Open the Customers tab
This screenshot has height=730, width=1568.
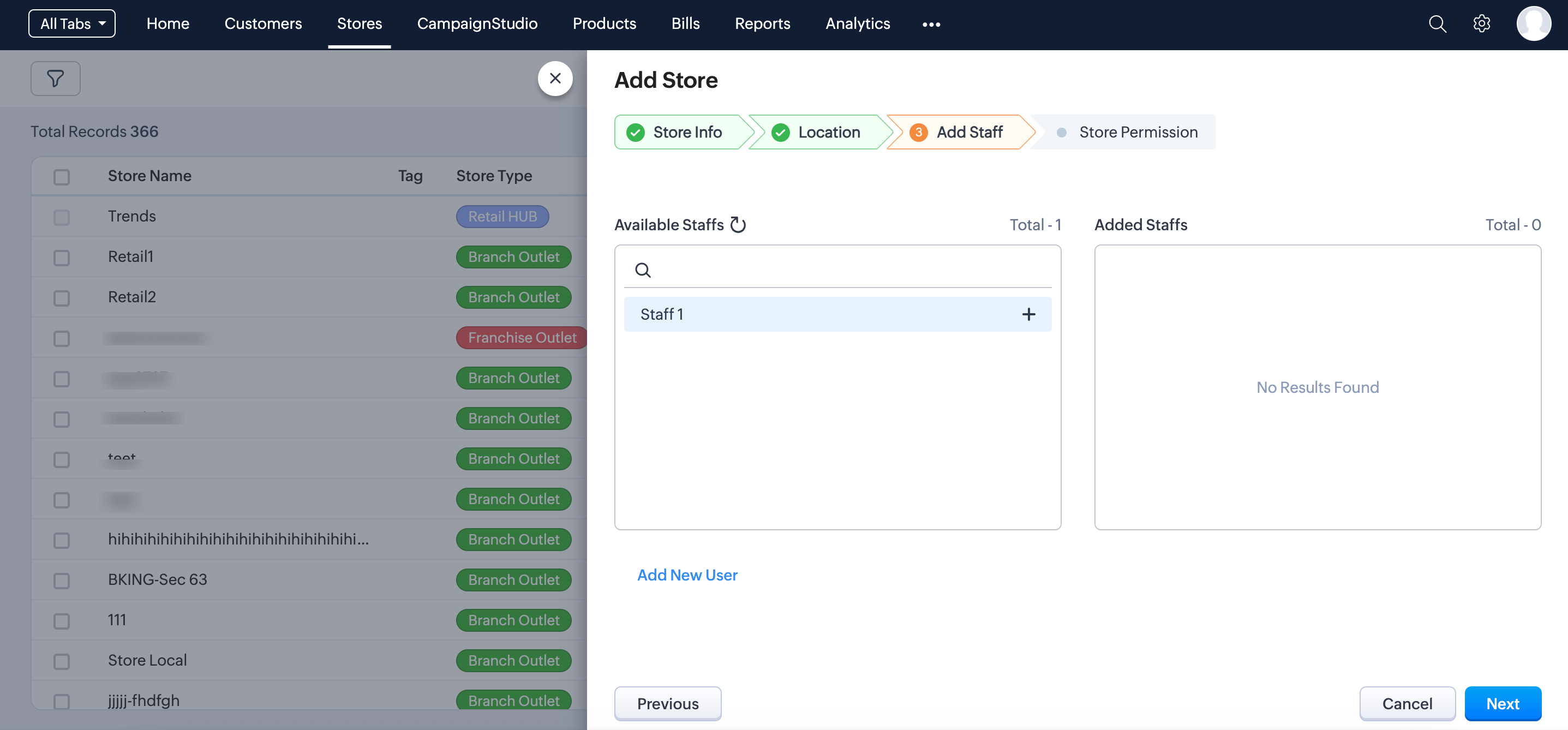point(263,24)
